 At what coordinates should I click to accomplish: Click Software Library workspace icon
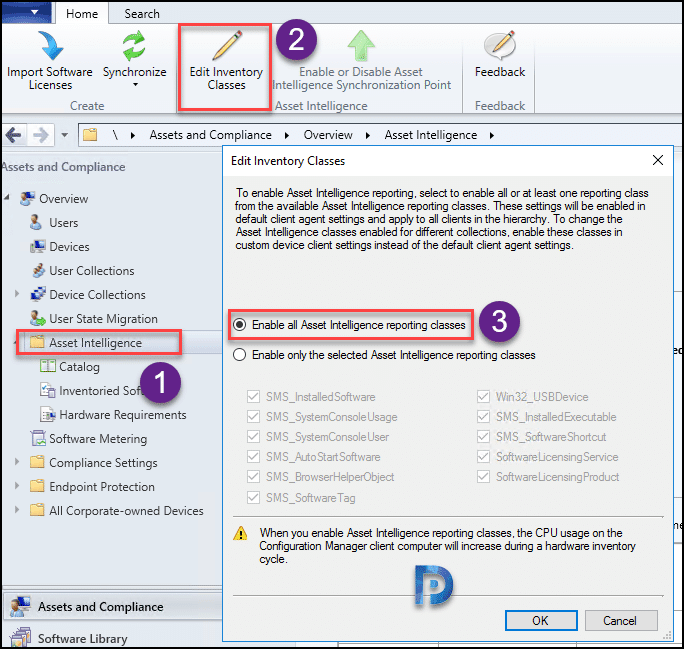pyautogui.click(x=20, y=638)
